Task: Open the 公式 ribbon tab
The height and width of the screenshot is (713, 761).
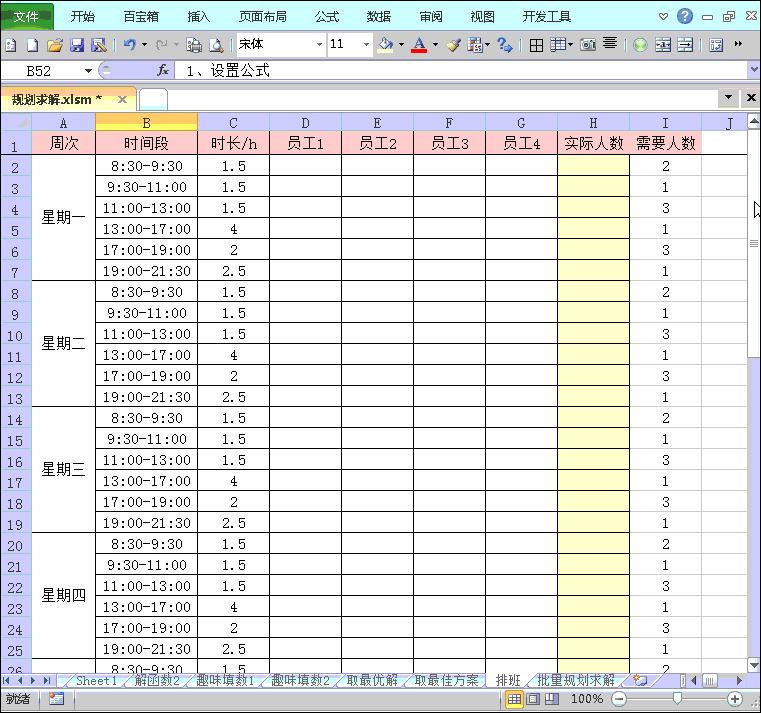Action: (327, 17)
